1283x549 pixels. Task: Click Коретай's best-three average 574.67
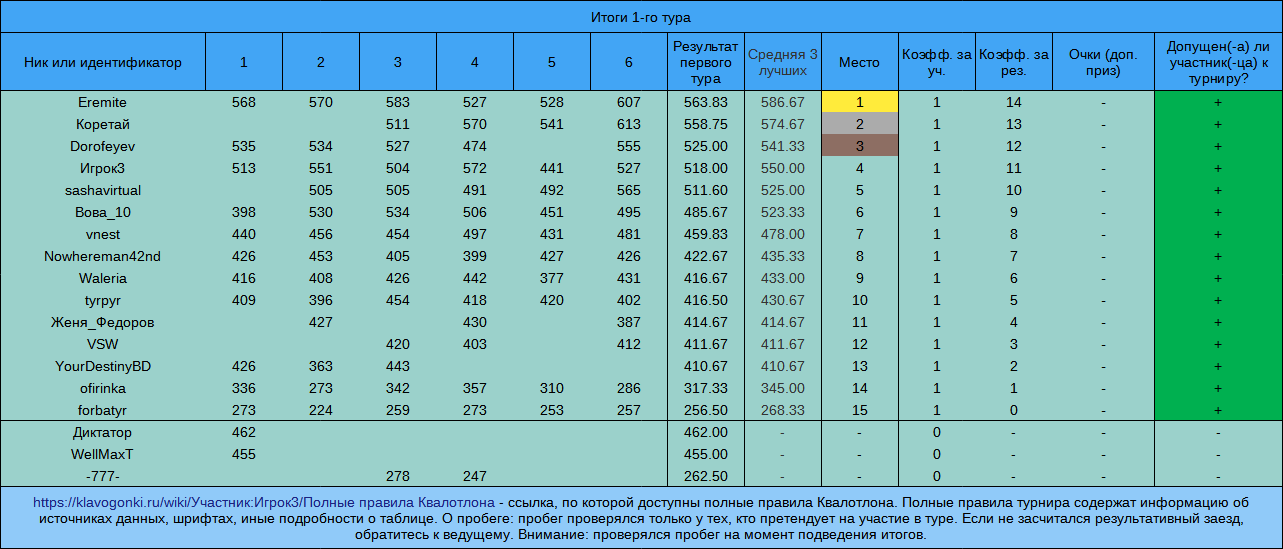[783, 125]
